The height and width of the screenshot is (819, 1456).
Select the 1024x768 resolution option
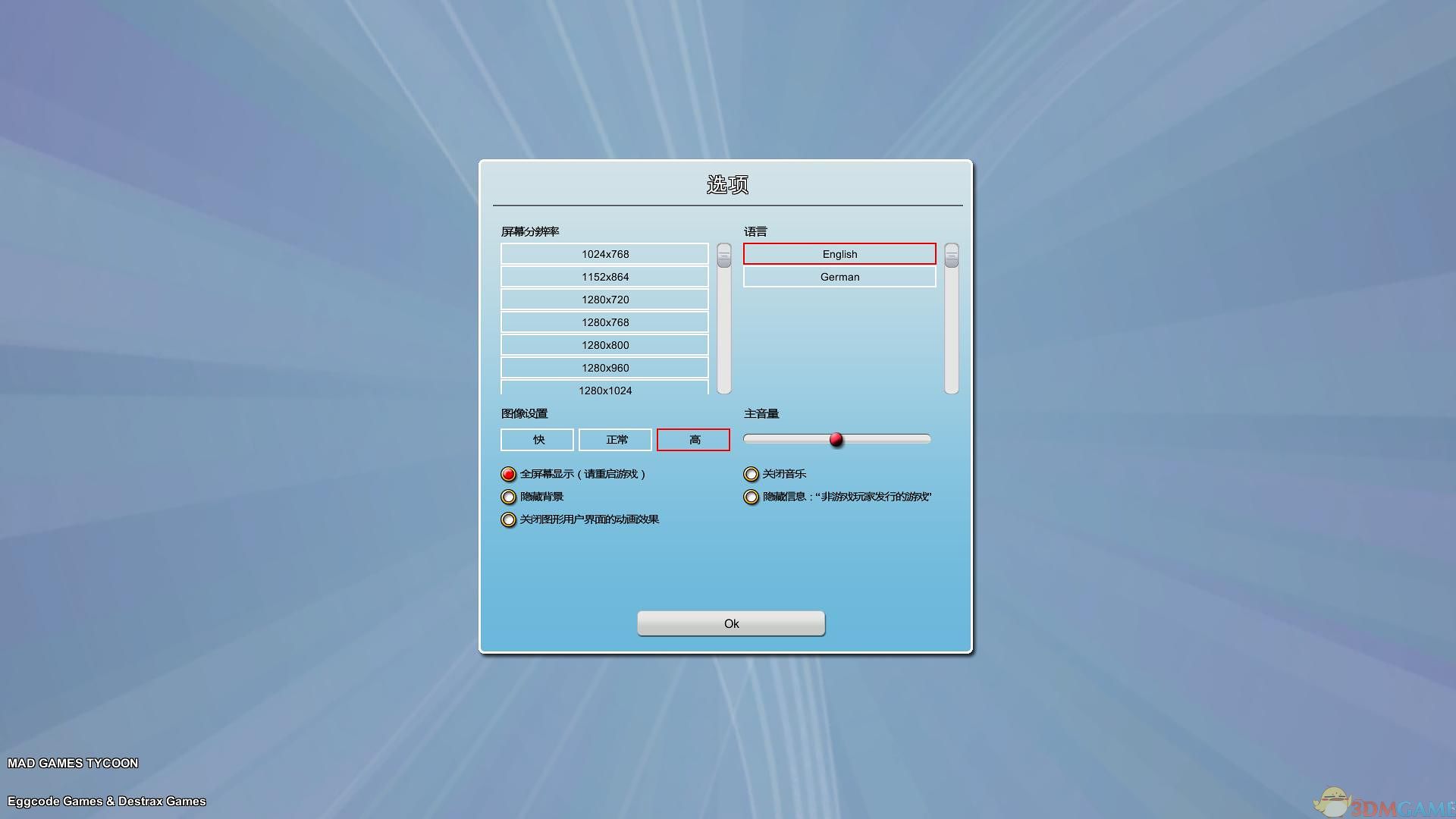604,254
